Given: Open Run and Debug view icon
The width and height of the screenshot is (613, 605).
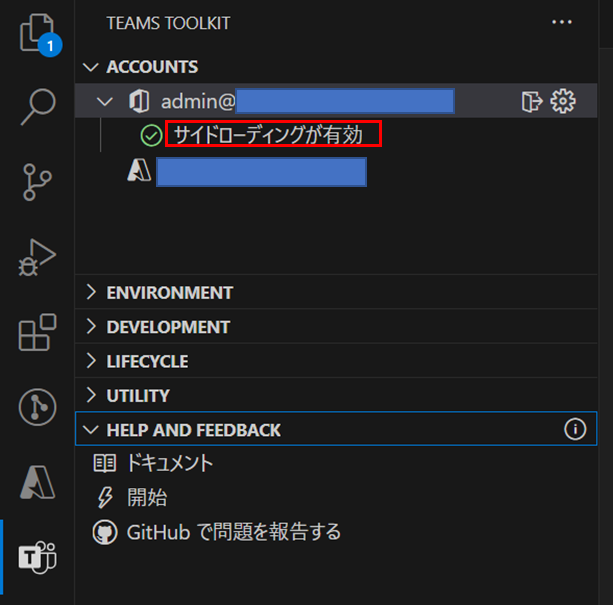Looking at the screenshot, I should (x=37, y=257).
